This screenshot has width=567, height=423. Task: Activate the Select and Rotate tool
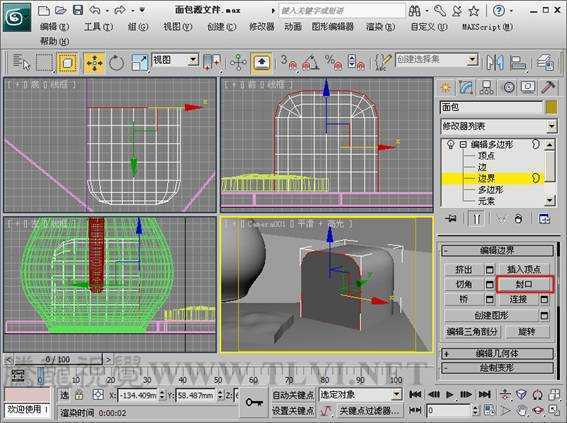pyautogui.click(x=116, y=63)
